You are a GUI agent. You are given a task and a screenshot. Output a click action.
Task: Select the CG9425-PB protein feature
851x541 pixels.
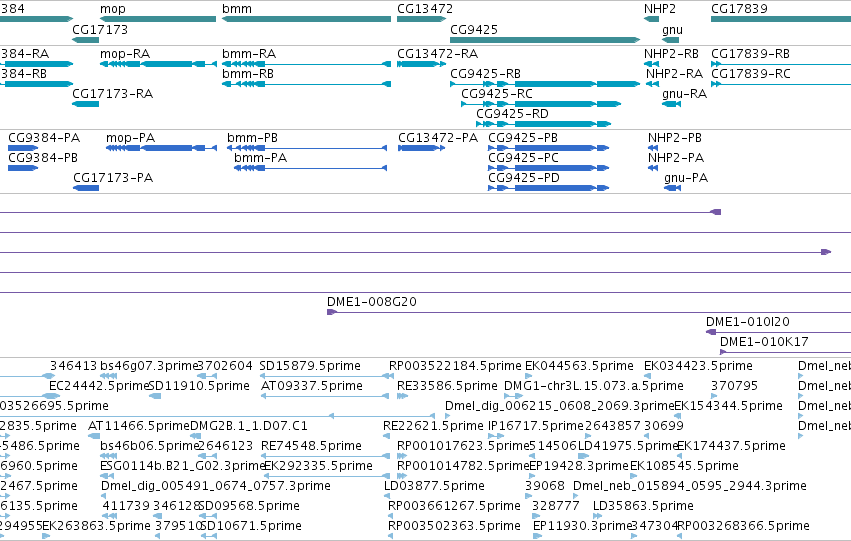pyautogui.click(x=549, y=148)
